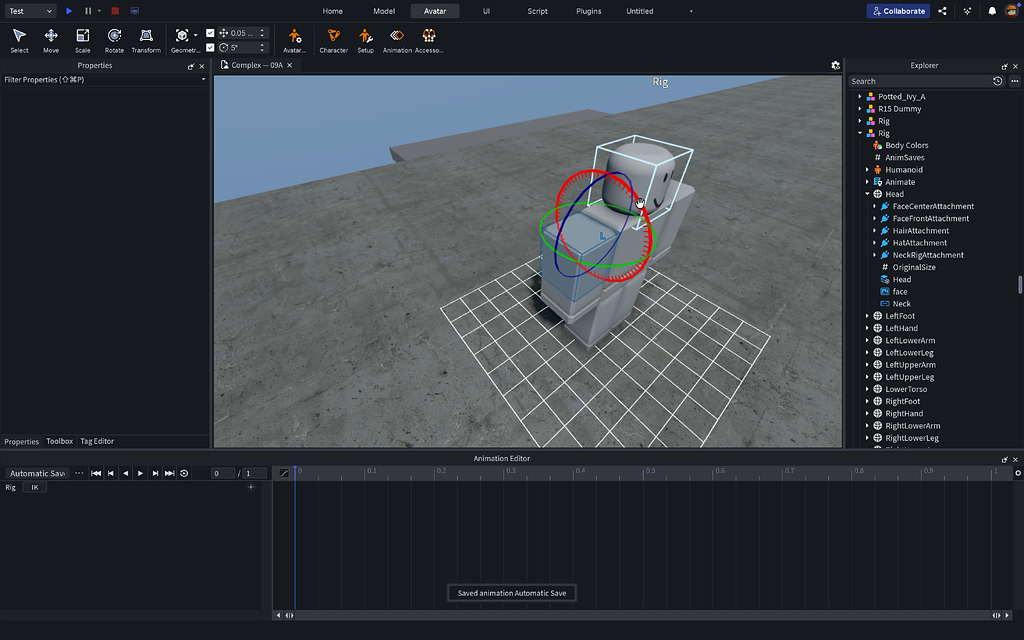Switch to the UI ribbon tab

coord(486,11)
